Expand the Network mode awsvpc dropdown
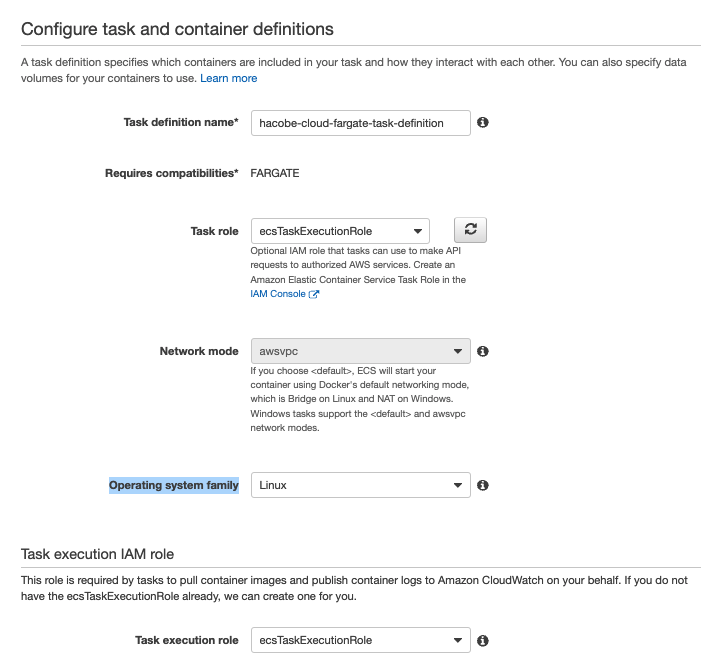Screen dimensions: 714x666 (360, 352)
